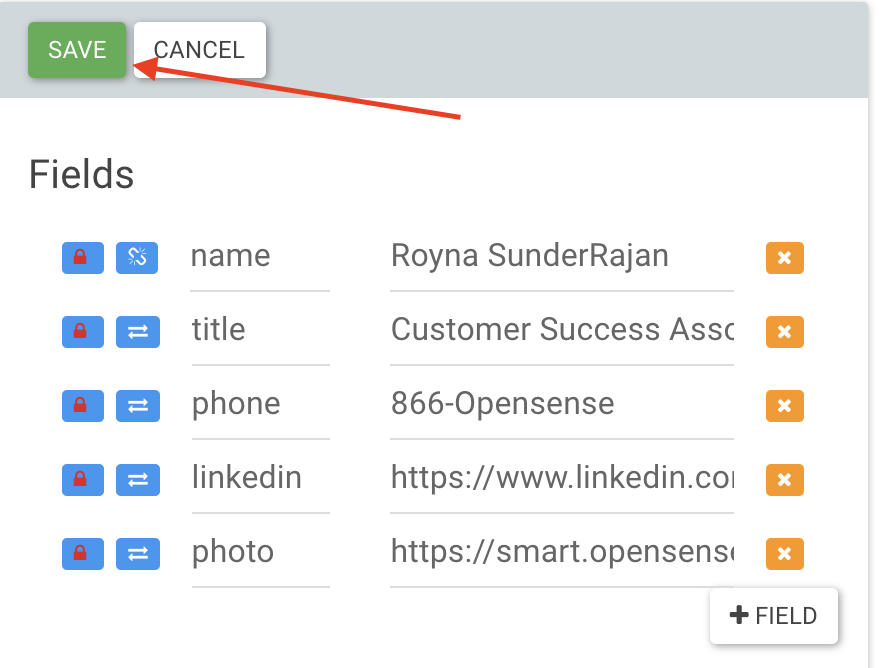Viewport: 888px width, 668px height.
Task: Click the lock icon for name field
Action: [x=83, y=258]
